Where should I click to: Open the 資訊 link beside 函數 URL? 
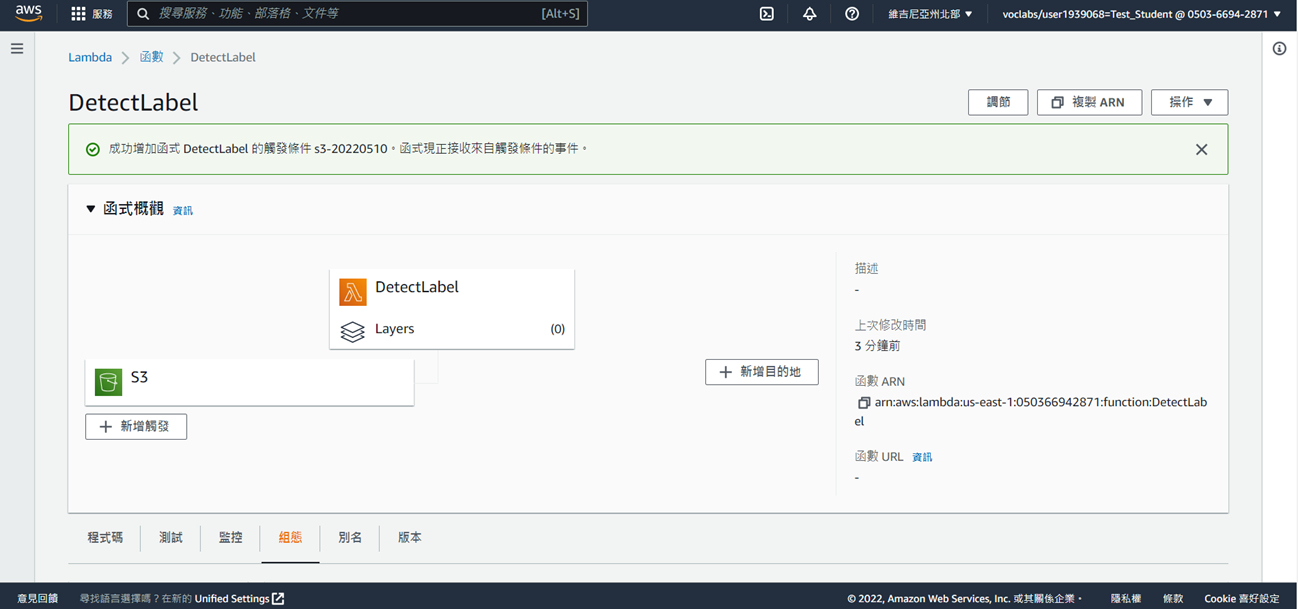coord(922,457)
